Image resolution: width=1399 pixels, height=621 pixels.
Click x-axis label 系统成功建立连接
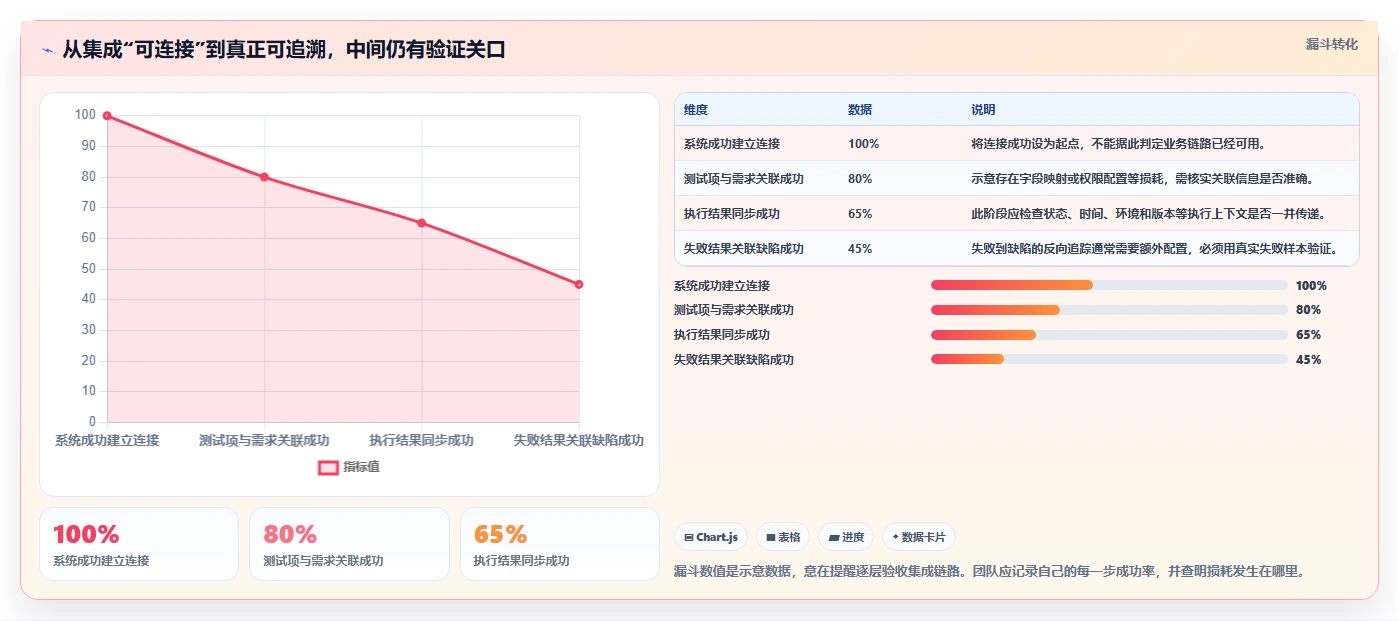107,440
